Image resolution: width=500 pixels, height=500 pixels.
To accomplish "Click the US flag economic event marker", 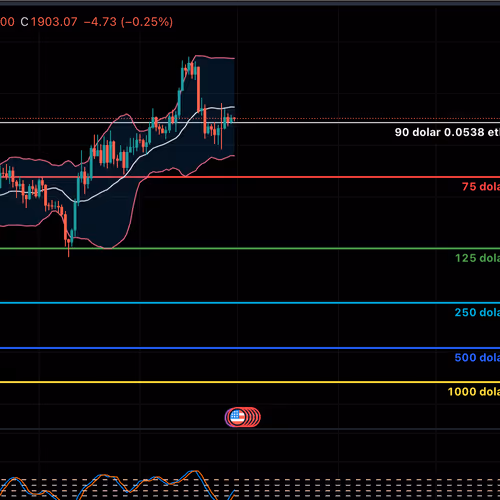I will (x=237, y=417).
